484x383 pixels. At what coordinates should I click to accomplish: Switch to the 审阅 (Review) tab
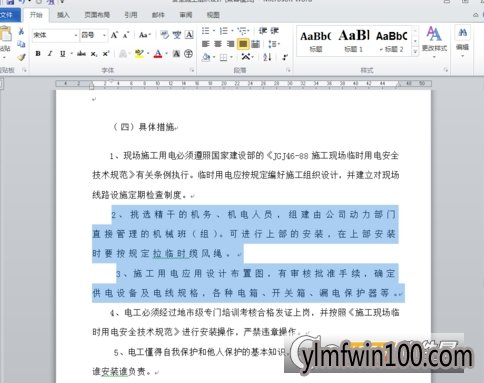click(186, 15)
